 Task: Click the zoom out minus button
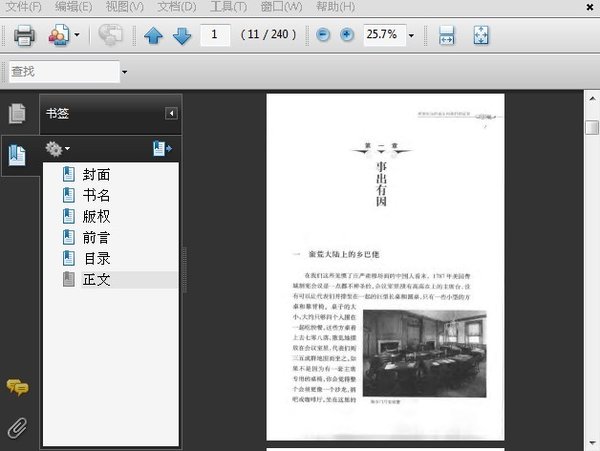click(x=323, y=35)
